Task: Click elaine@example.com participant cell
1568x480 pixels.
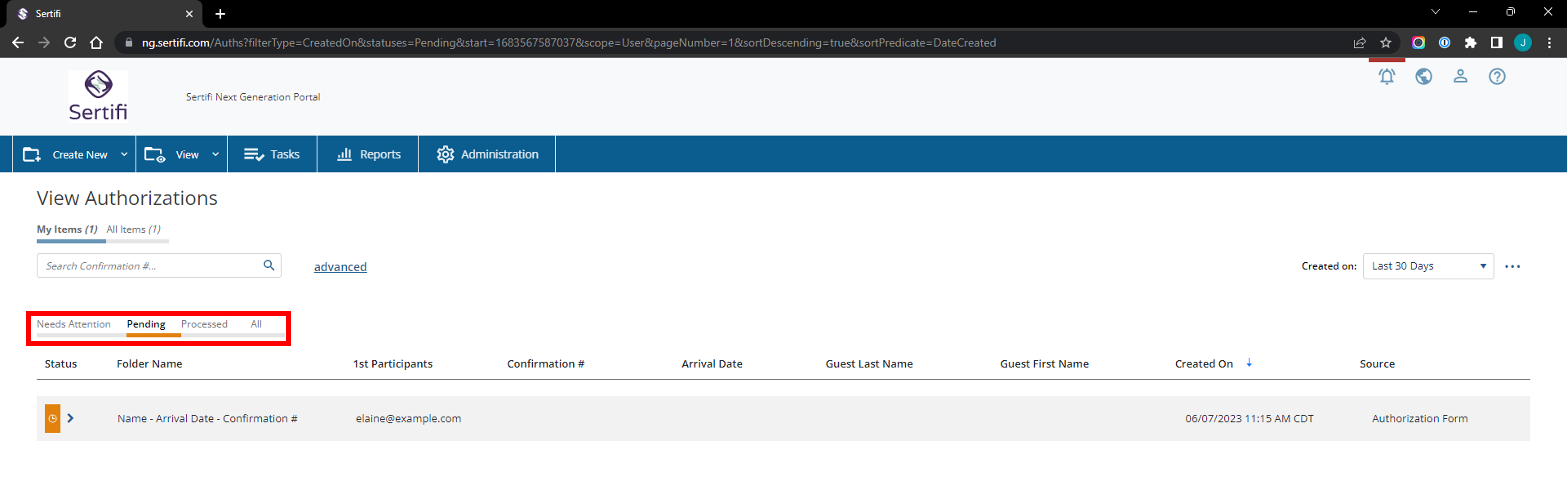Action: (408, 418)
